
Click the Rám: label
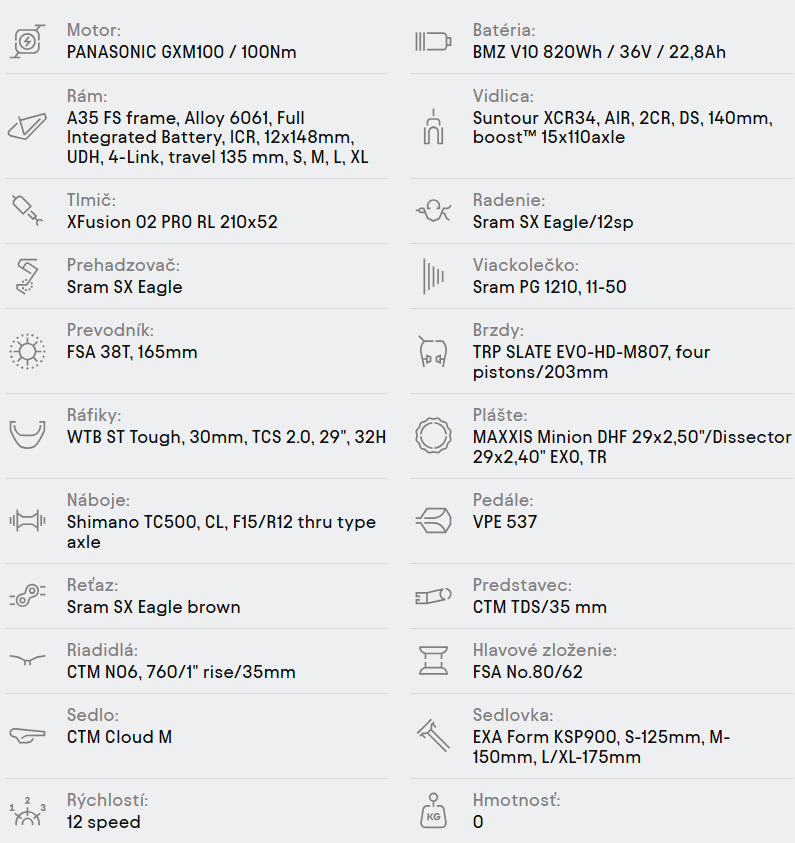click(x=87, y=96)
